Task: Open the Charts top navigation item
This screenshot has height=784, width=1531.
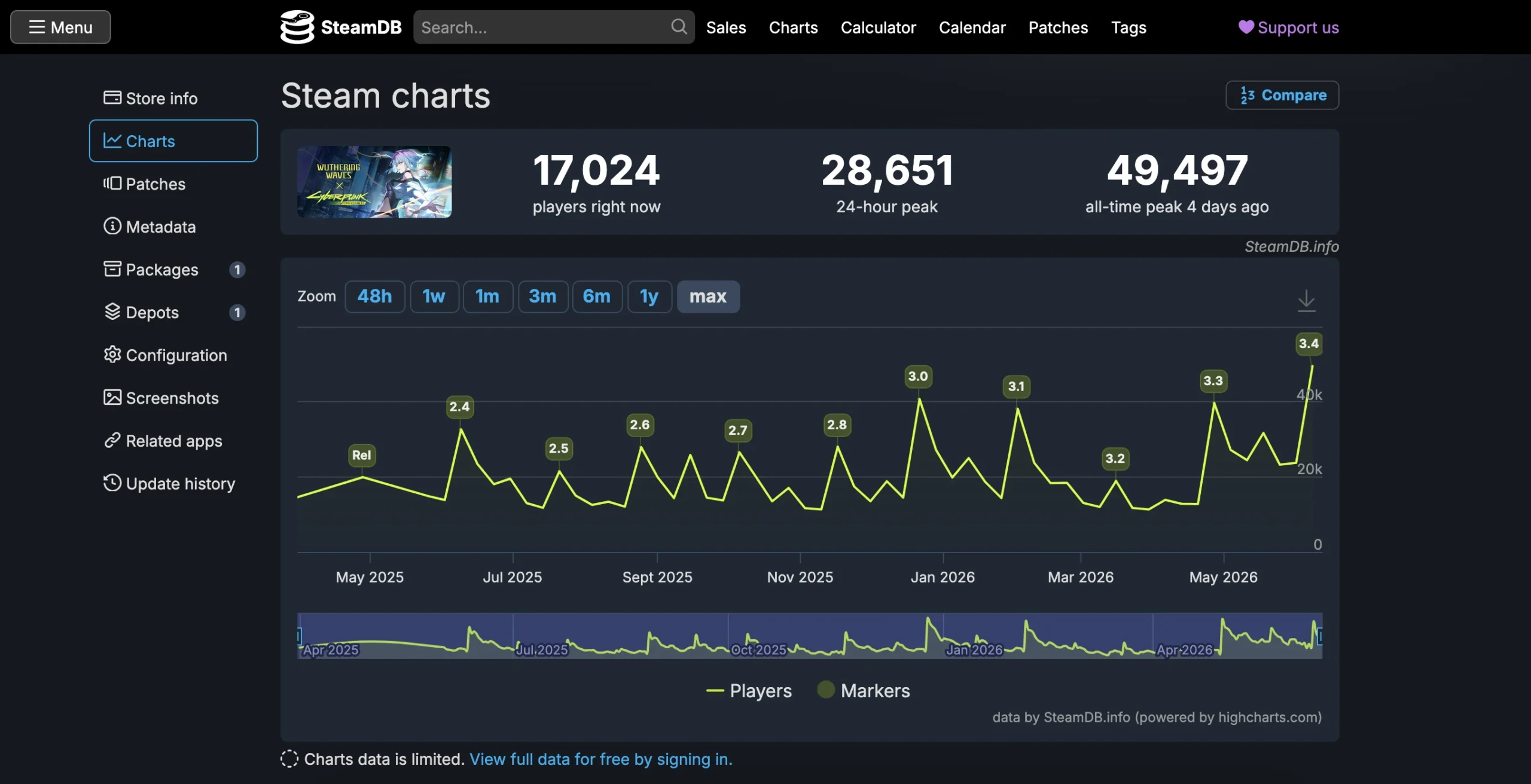Action: tap(793, 28)
